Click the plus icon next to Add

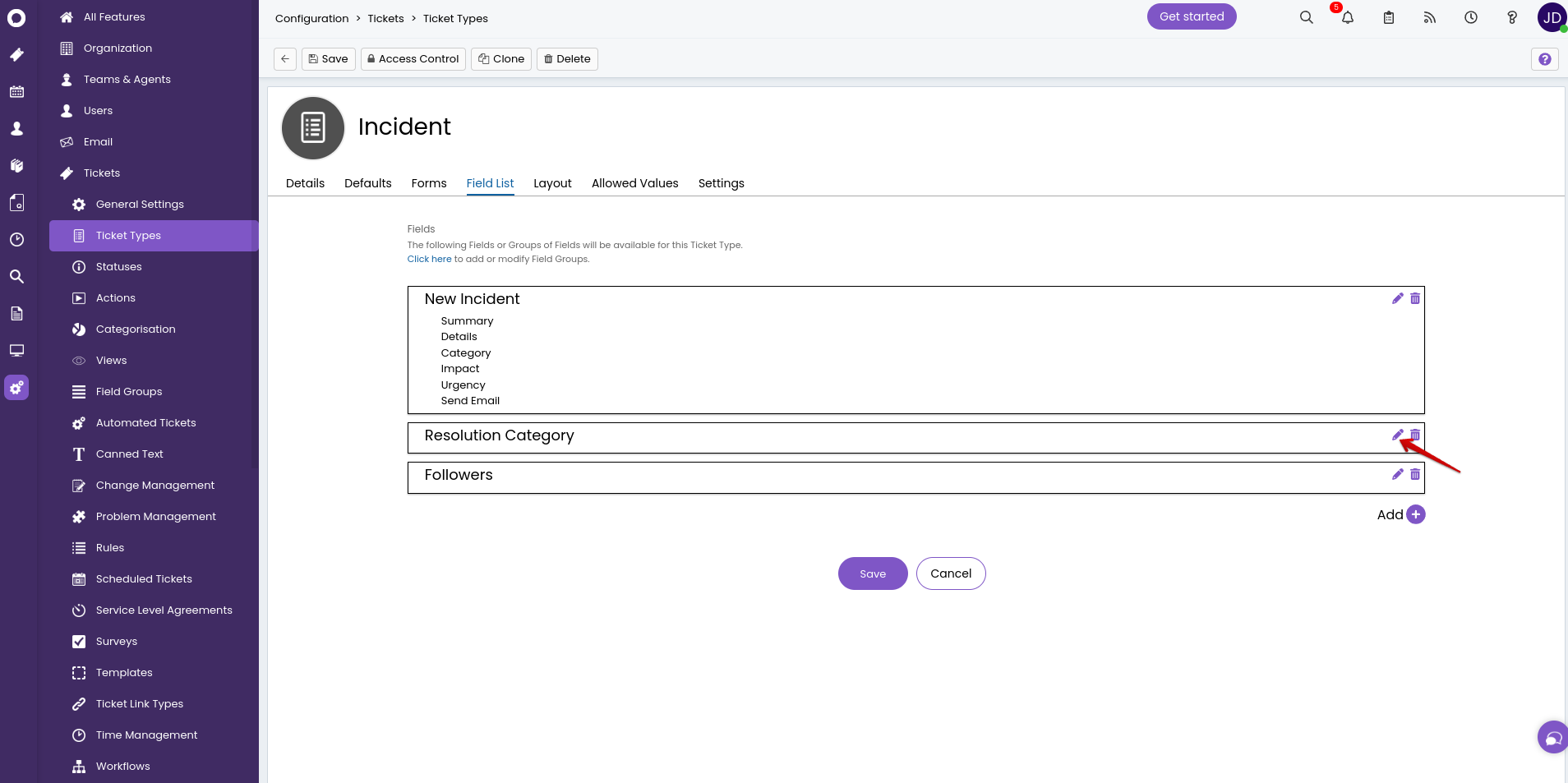[1415, 514]
